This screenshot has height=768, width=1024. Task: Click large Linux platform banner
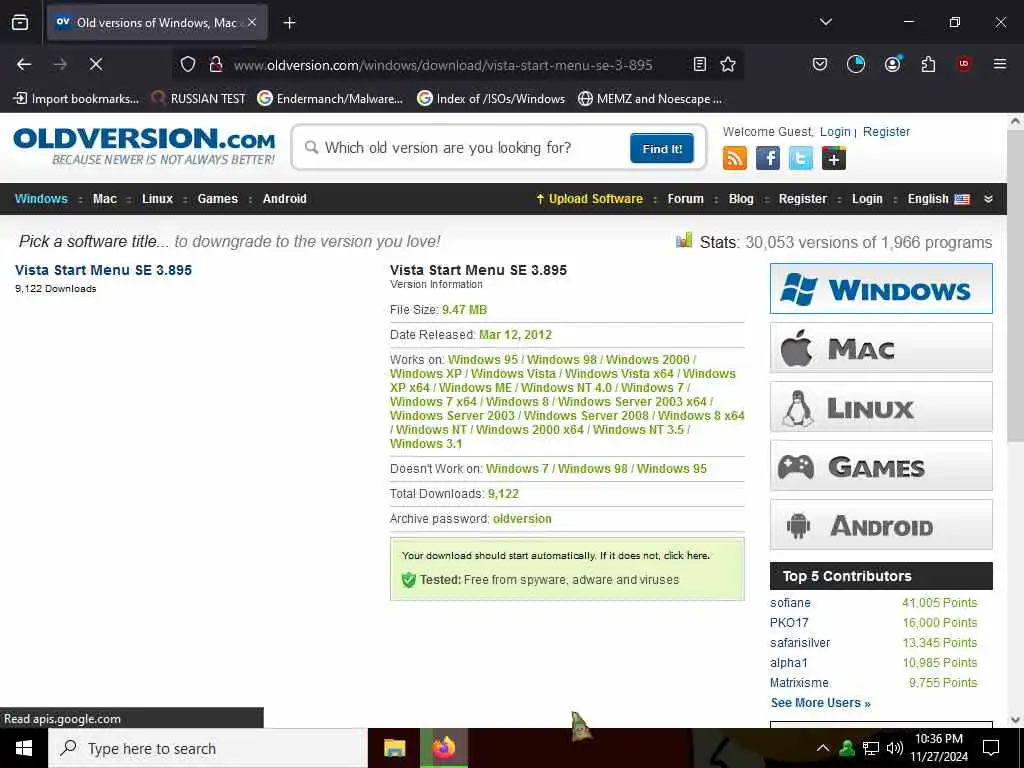[x=881, y=407]
